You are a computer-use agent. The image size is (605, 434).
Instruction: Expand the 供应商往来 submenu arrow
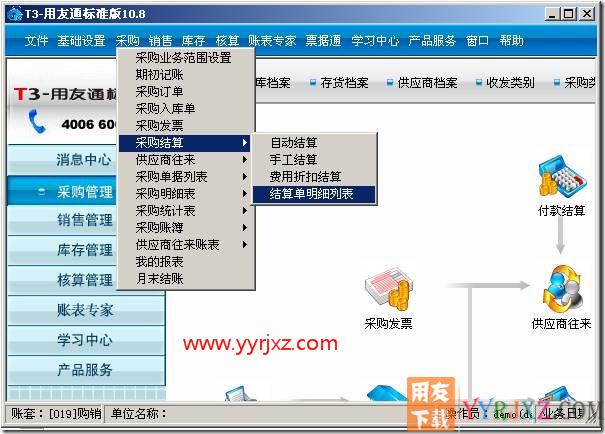point(245,159)
